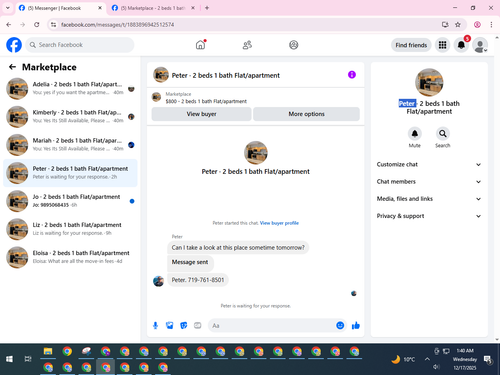Click the More options button
500x375 pixels.
point(306,114)
